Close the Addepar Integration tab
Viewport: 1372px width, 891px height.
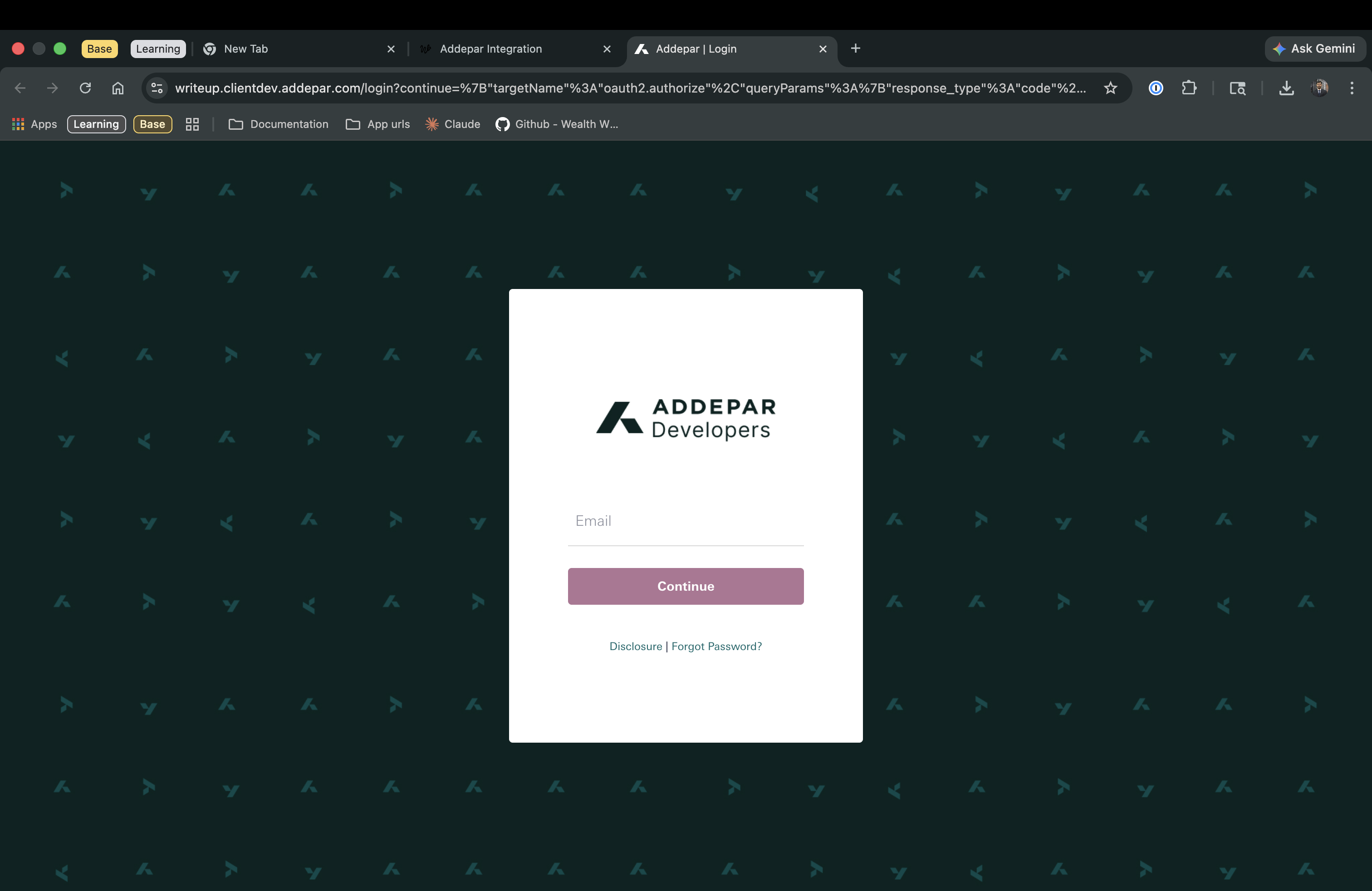point(607,49)
